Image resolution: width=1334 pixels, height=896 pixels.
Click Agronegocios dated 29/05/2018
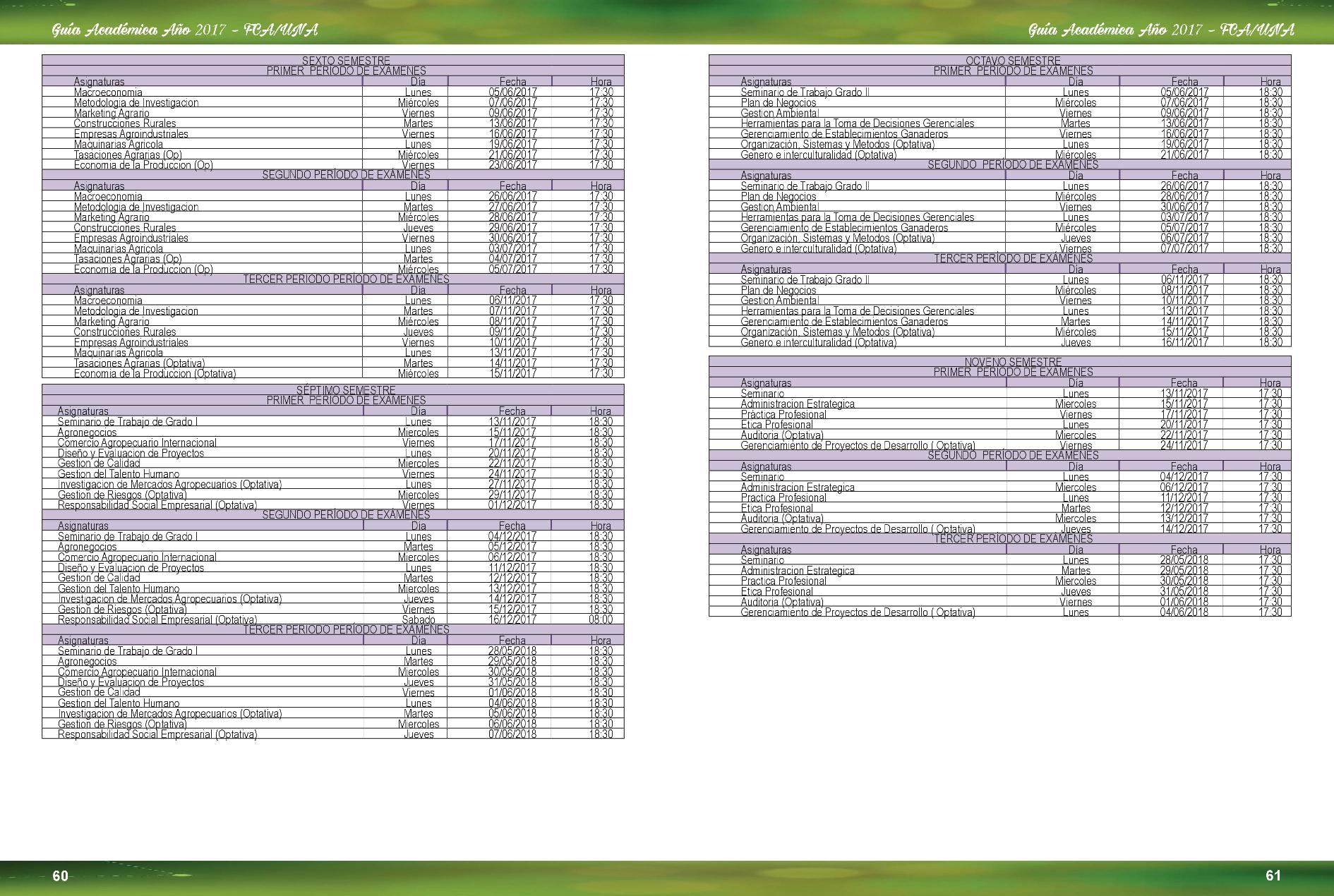tap(88, 661)
